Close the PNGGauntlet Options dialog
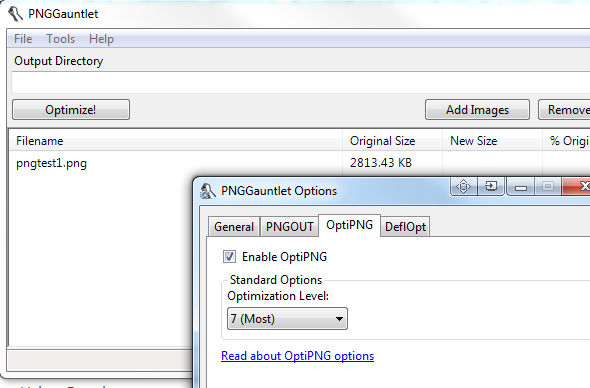Screen dimensions: 590x388 click(x=576, y=186)
